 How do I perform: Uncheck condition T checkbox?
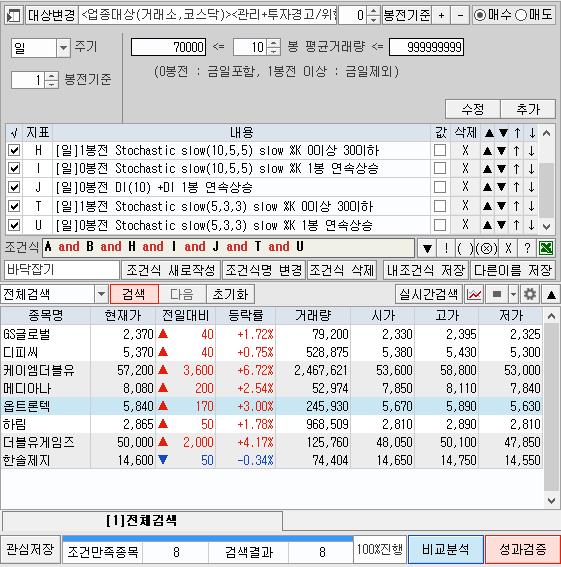tap(14, 206)
